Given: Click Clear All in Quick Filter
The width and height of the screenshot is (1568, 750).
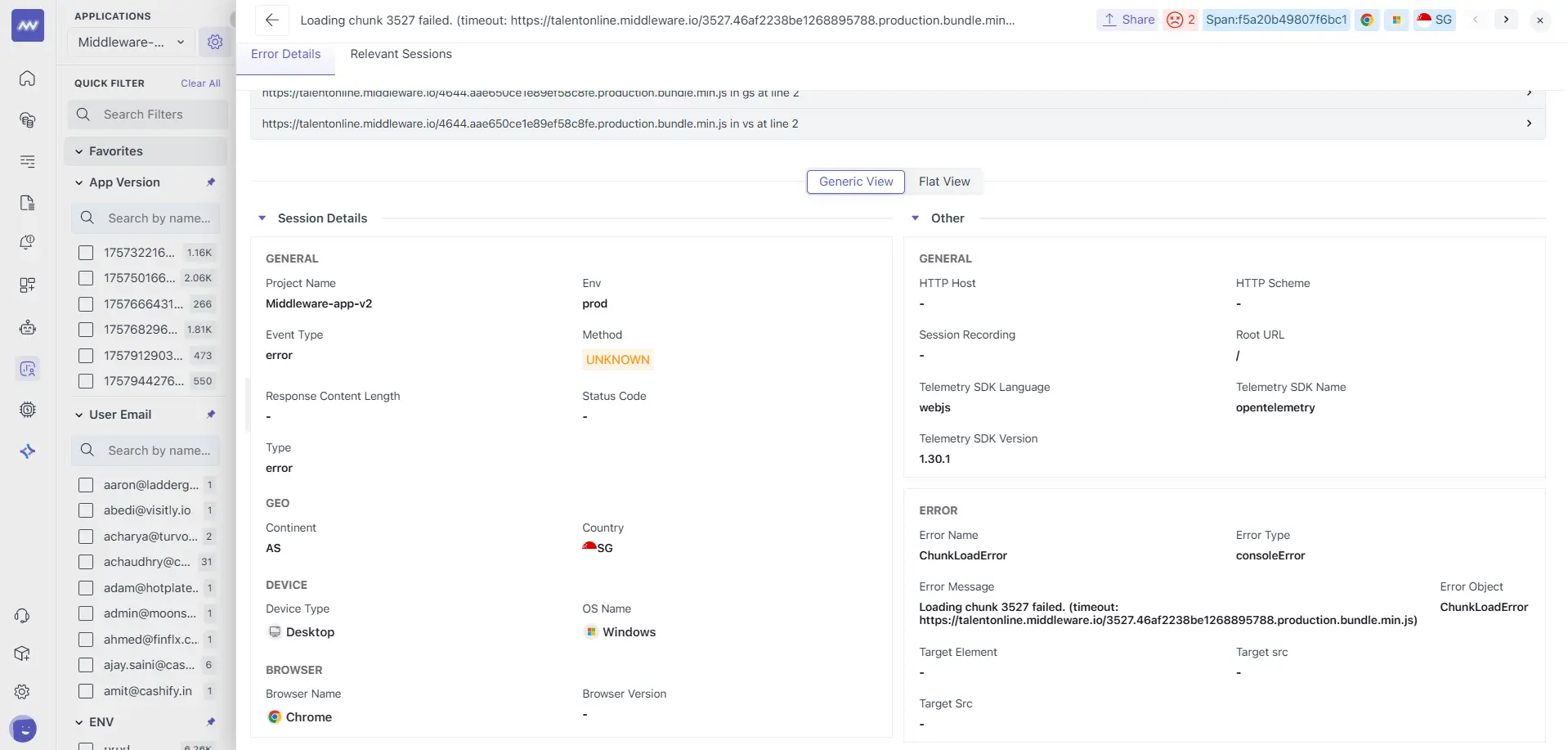Looking at the screenshot, I should (x=200, y=83).
